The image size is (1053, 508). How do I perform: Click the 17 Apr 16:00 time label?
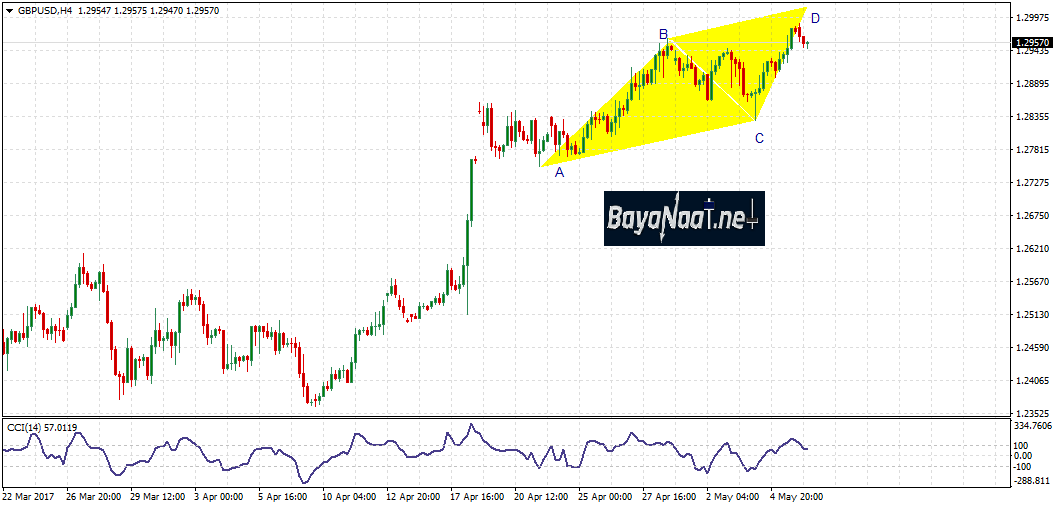[477, 496]
